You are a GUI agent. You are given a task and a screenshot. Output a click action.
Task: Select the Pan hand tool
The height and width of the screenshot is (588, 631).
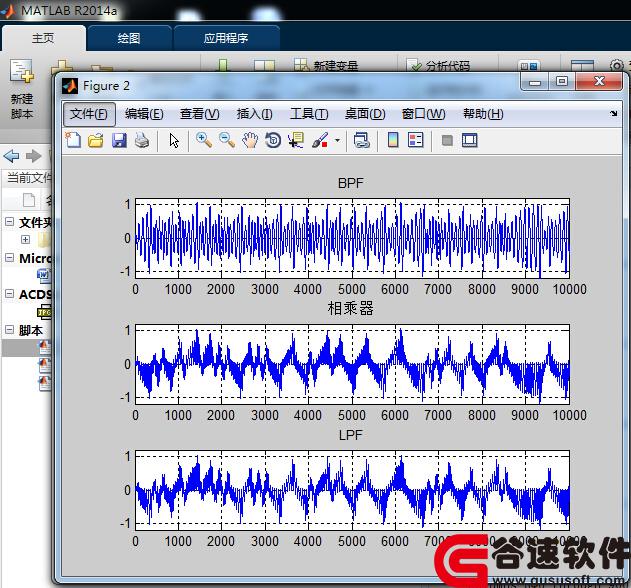250,140
